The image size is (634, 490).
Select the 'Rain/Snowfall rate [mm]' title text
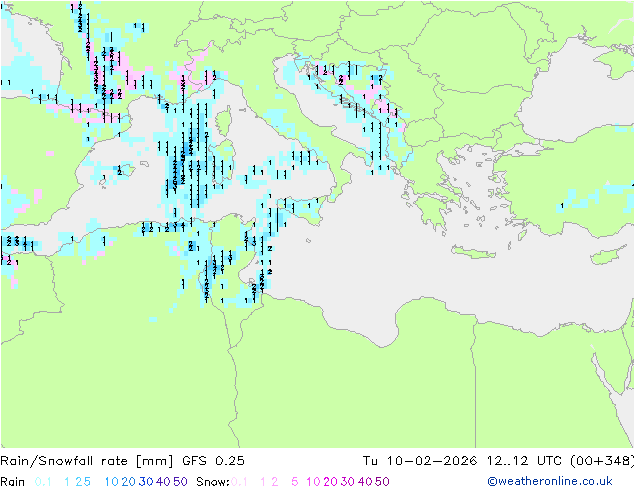pyautogui.click(x=86, y=461)
